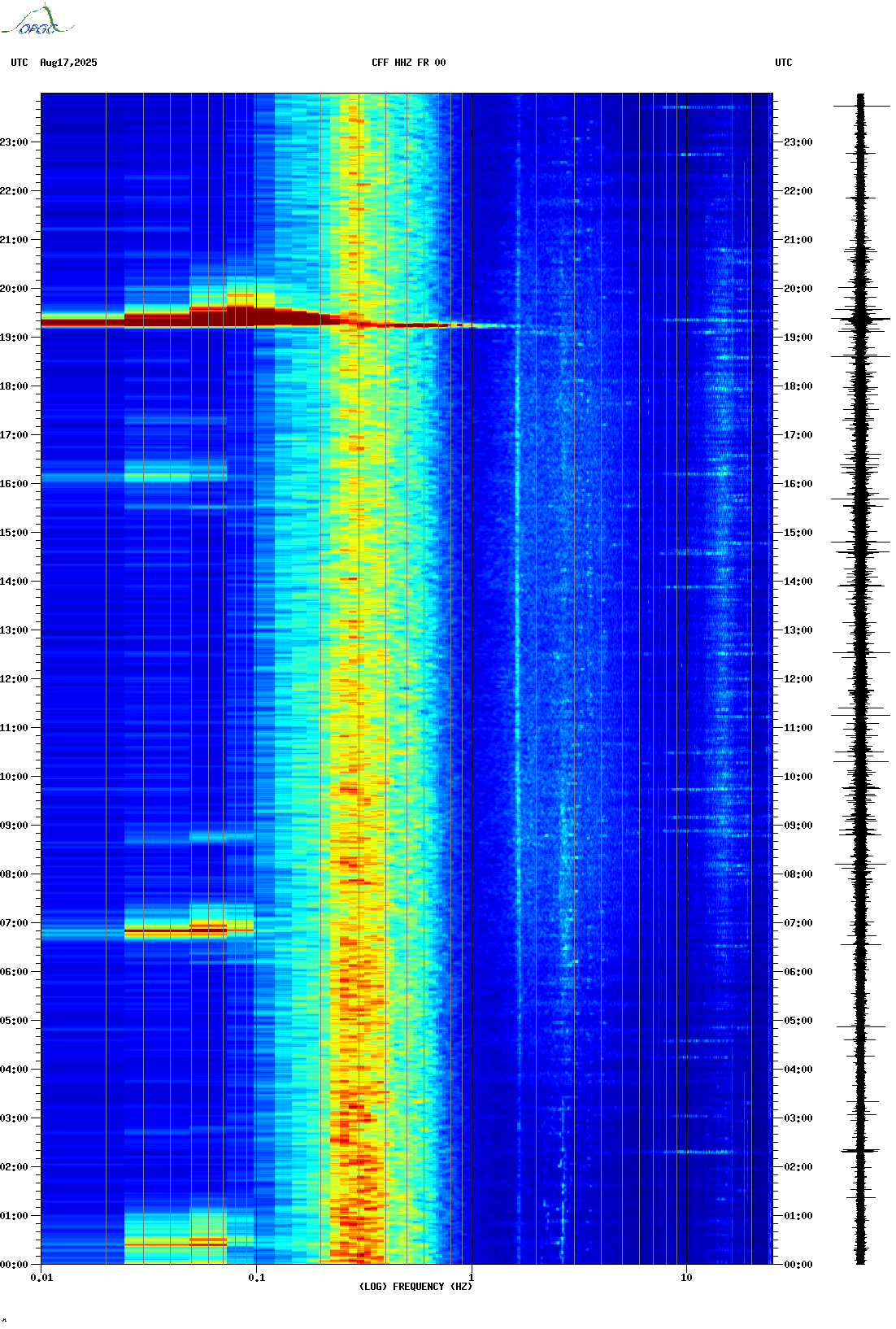Click '08:00' on the left time axis
Image resolution: width=896 pixels, height=1329 pixels.
(x=14, y=874)
